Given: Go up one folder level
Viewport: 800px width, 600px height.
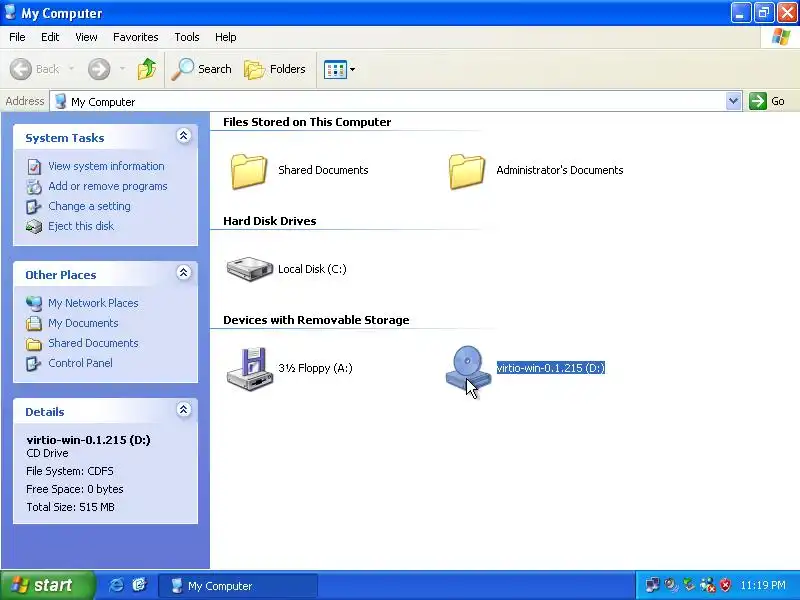Looking at the screenshot, I should pyautogui.click(x=147, y=69).
